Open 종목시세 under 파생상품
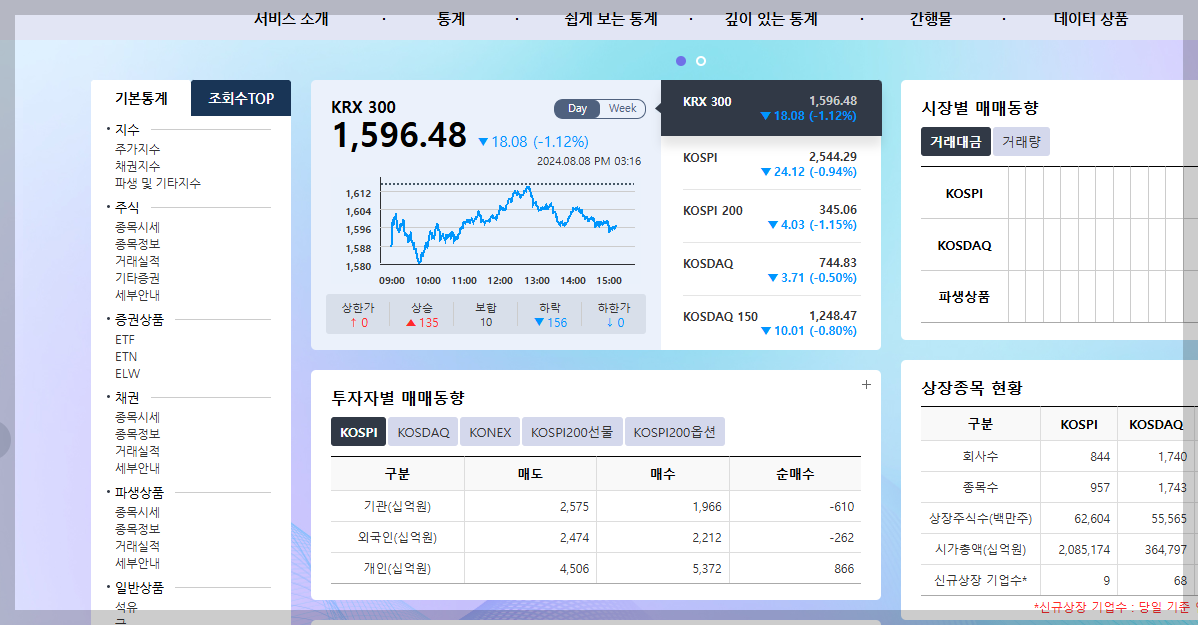This screenshot has width=1198, height=625. click(138, 512)
